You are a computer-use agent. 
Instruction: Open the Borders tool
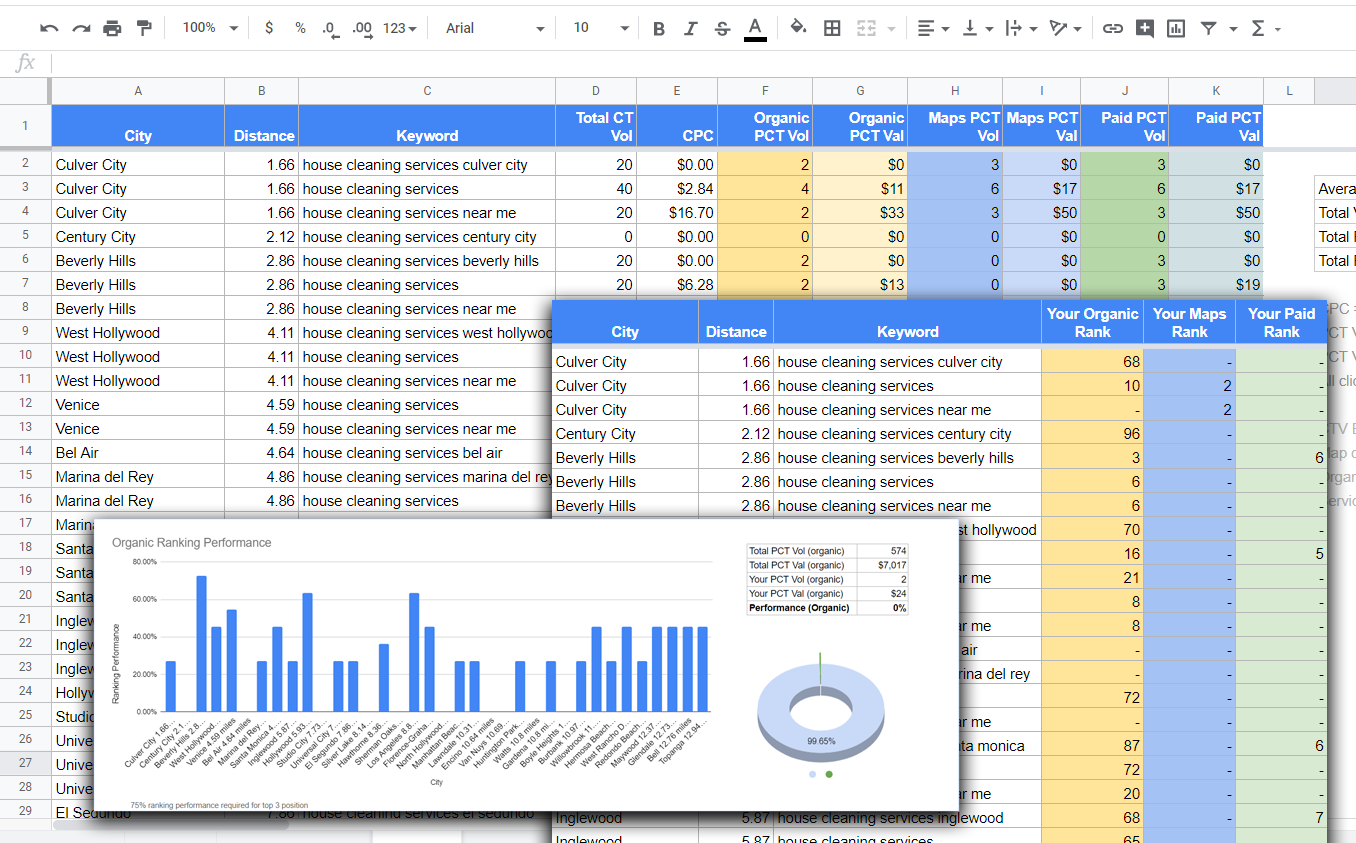pyautogui.click(x=832, y=28)
